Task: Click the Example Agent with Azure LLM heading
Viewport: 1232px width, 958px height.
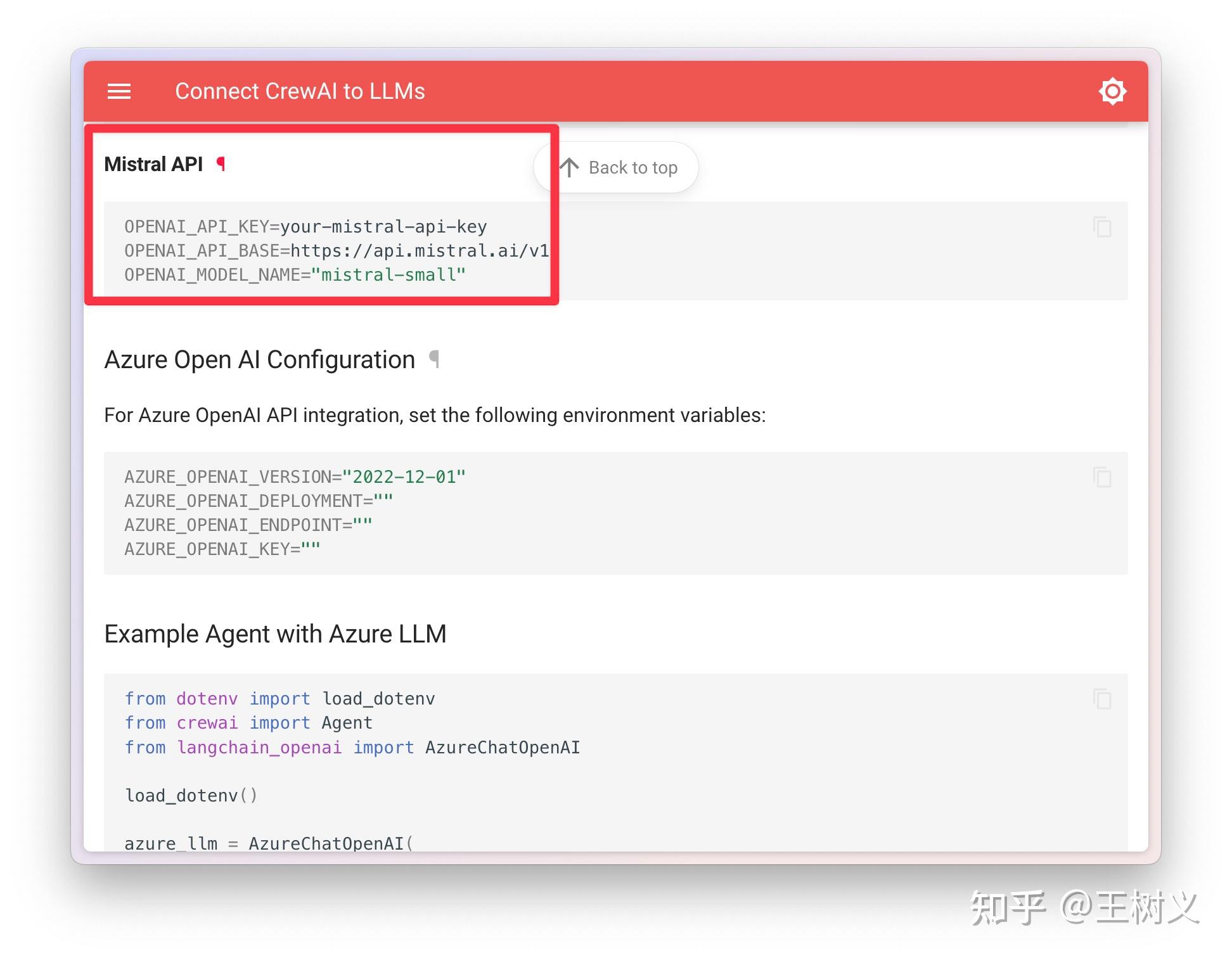Action: point(275,634)
